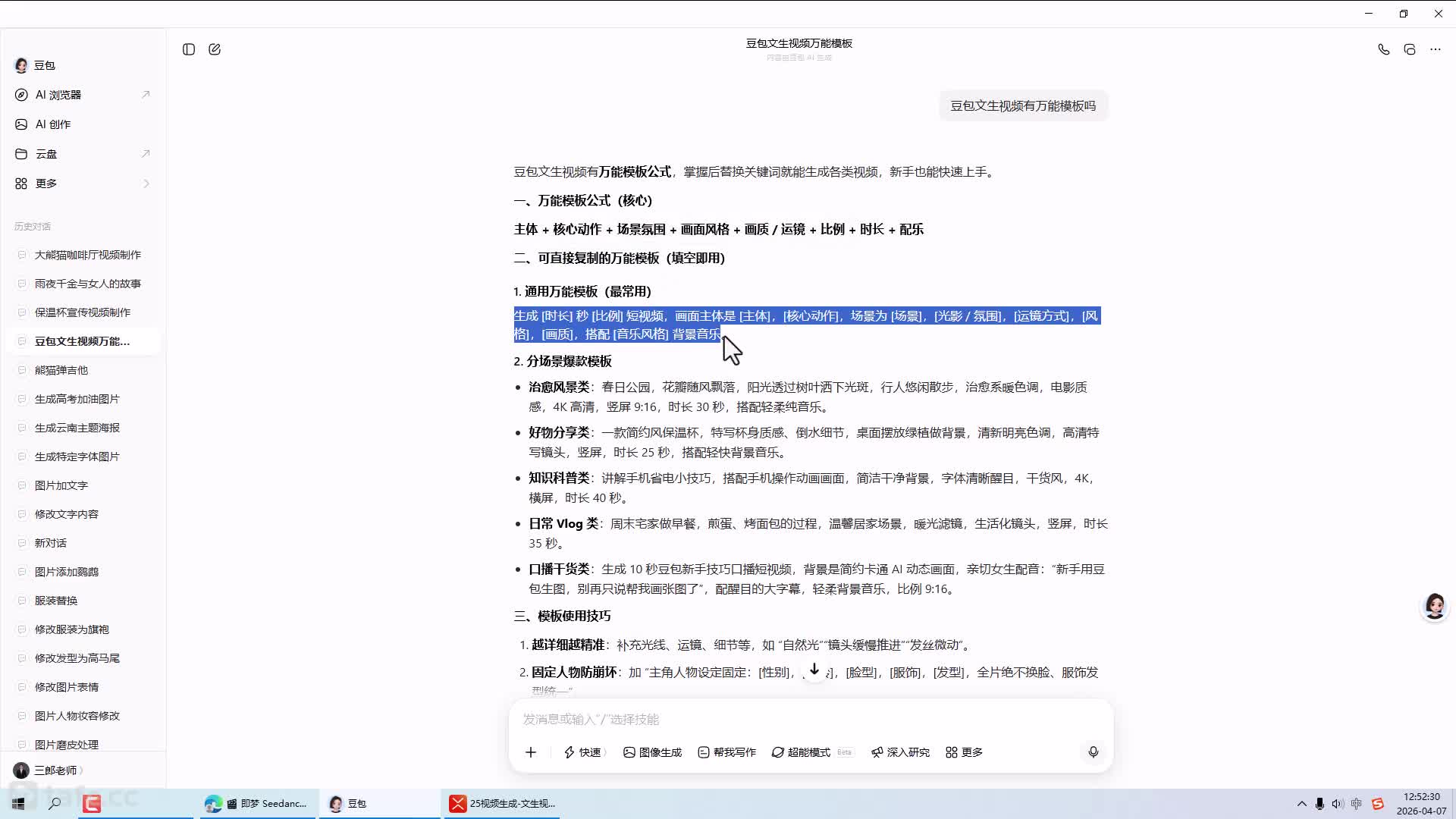Select the 图像生成 skill button
This screenshot has height=819, width=1456.
(652, 752)
